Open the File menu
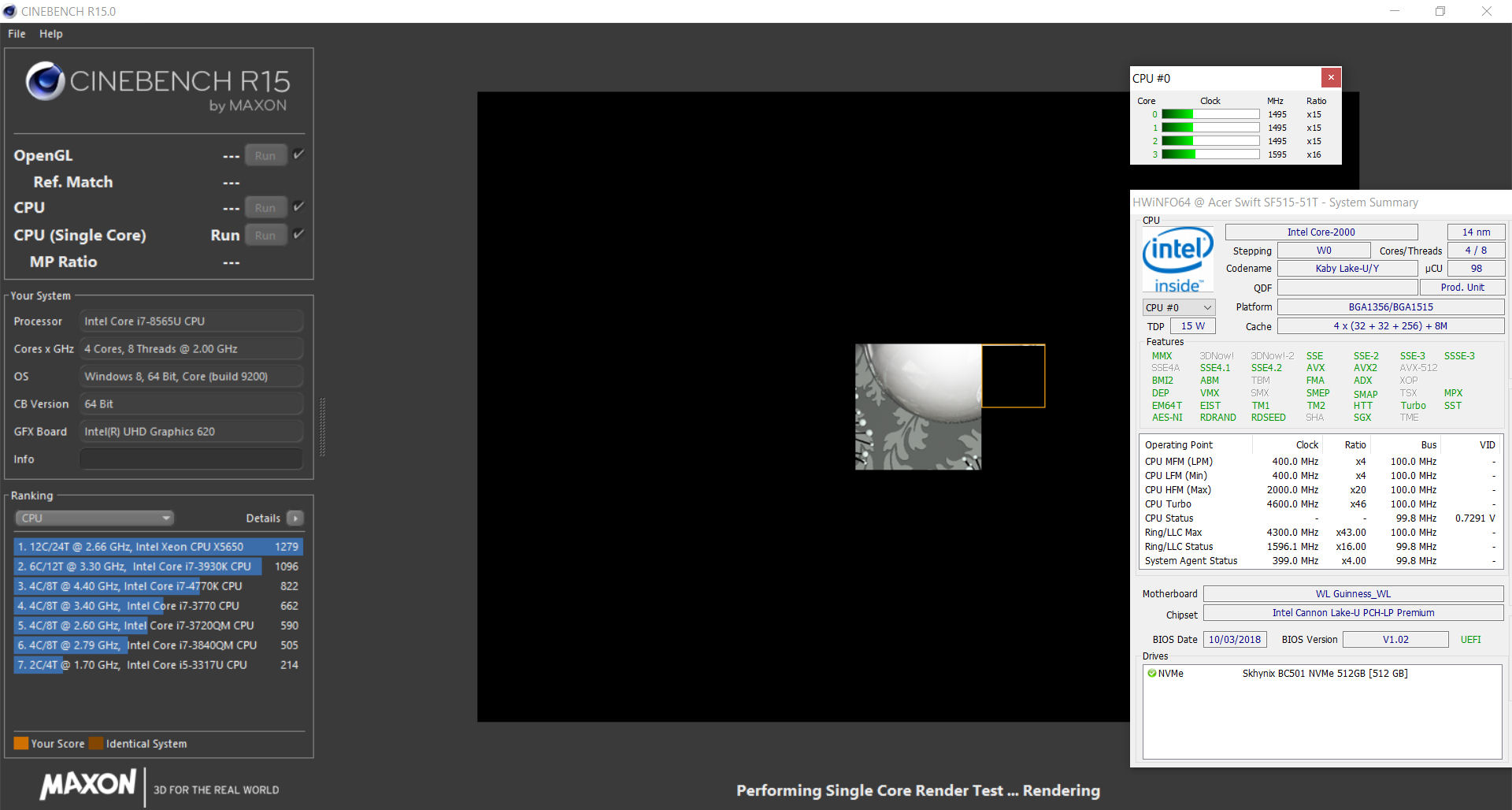This screenshot has height=810, width=1512. click(17, 34)
